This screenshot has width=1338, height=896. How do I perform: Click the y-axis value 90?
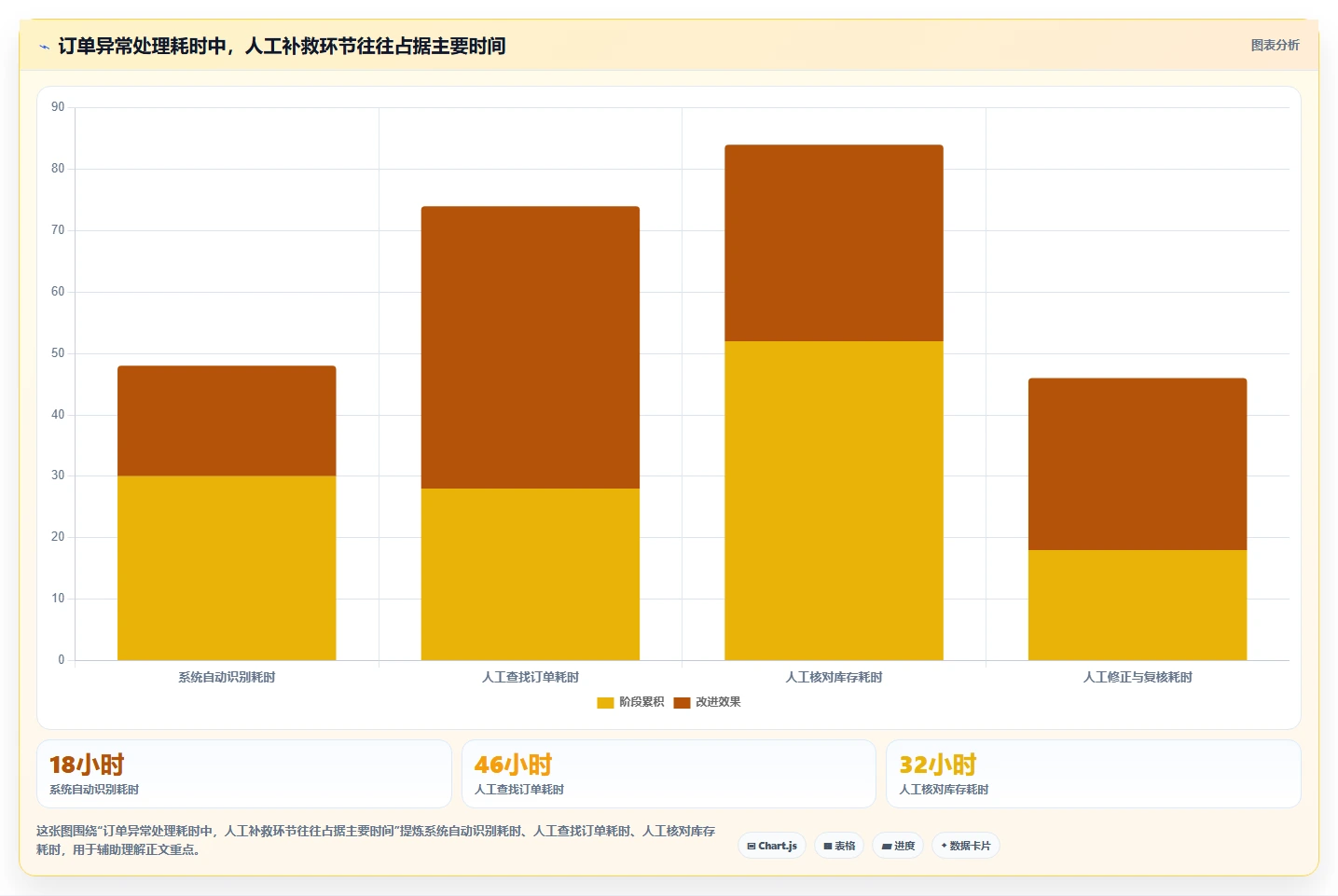58,107
